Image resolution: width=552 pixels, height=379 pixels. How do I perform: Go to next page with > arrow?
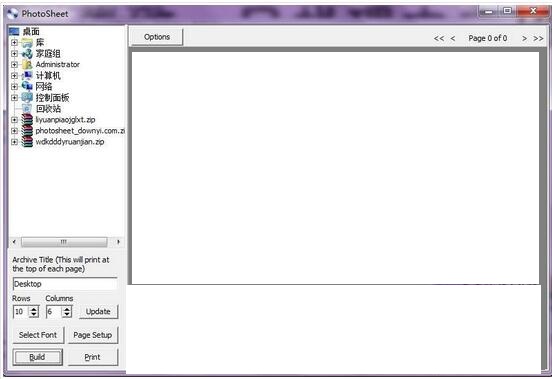point(524,38)
